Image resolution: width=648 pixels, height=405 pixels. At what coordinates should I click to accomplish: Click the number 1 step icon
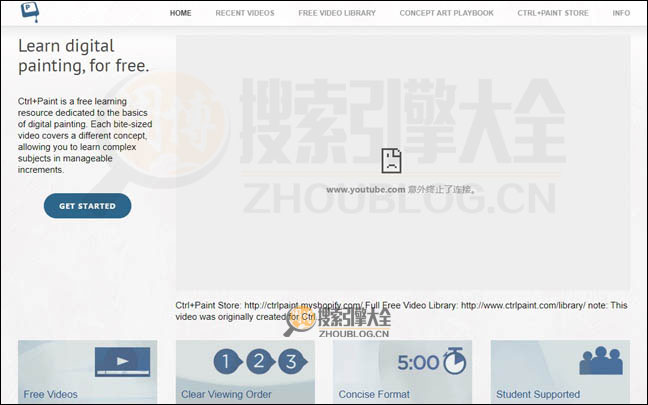point(228,362)
